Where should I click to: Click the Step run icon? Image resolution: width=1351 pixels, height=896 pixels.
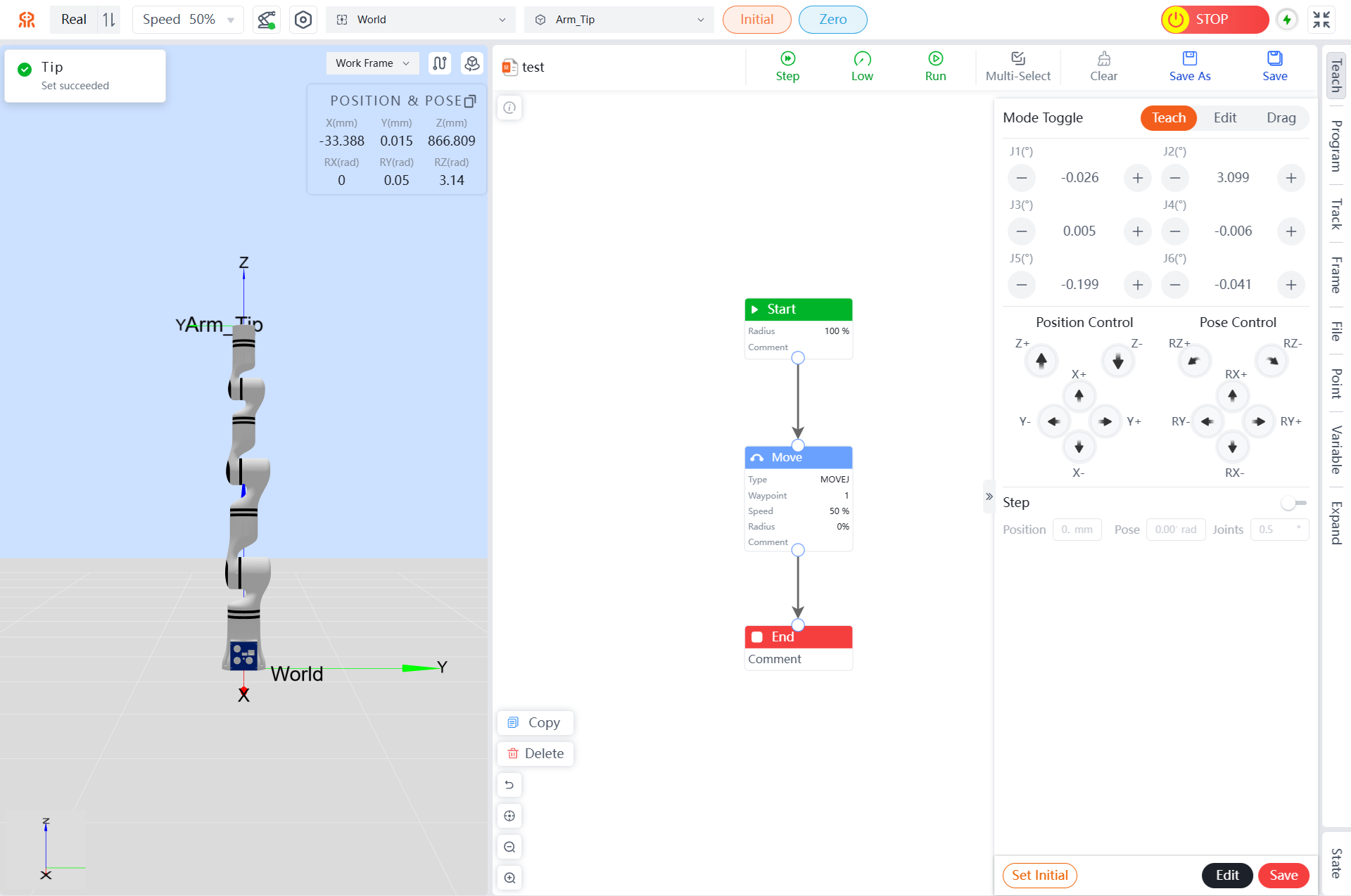(787, 59)
